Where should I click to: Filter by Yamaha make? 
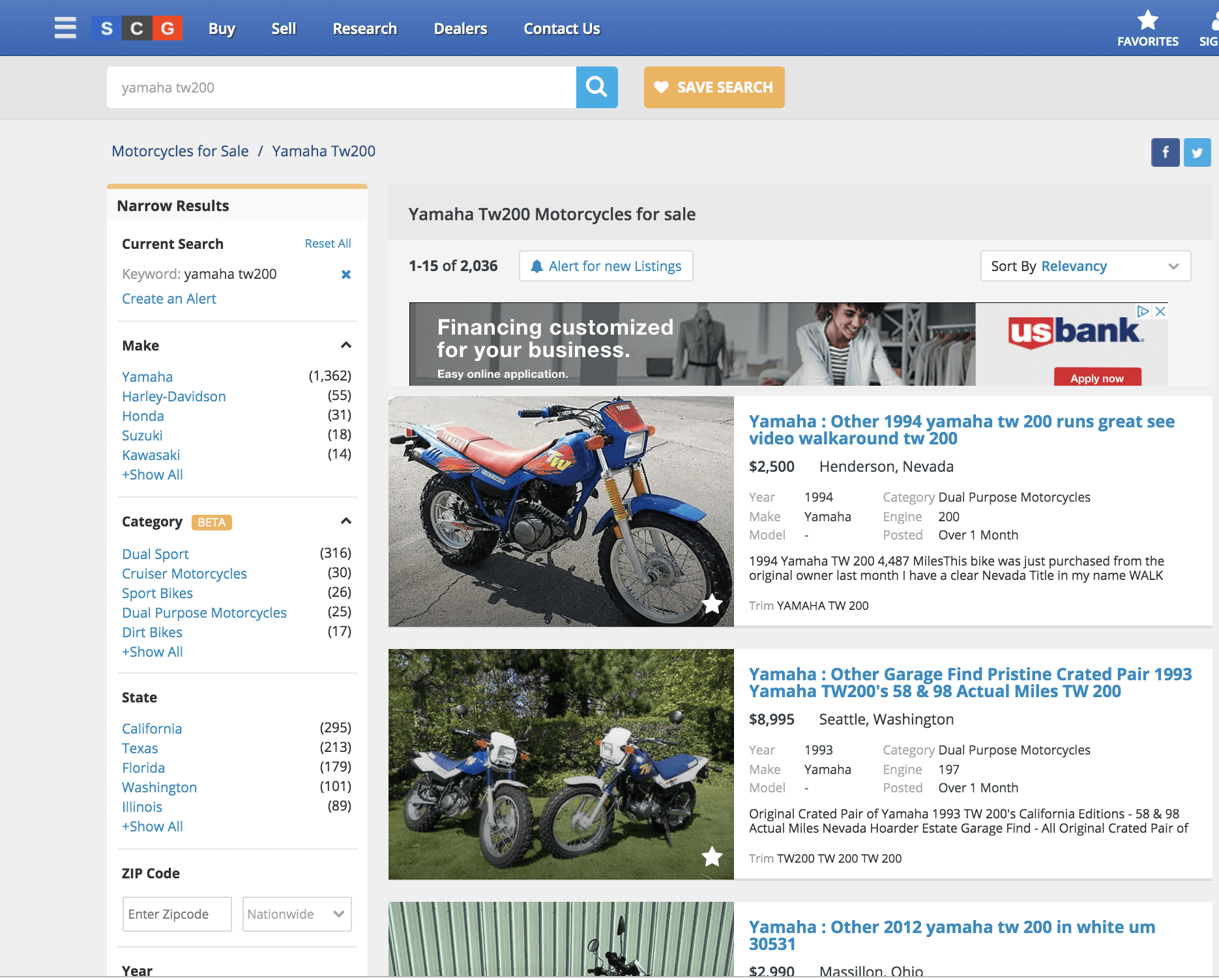(147, 377)
